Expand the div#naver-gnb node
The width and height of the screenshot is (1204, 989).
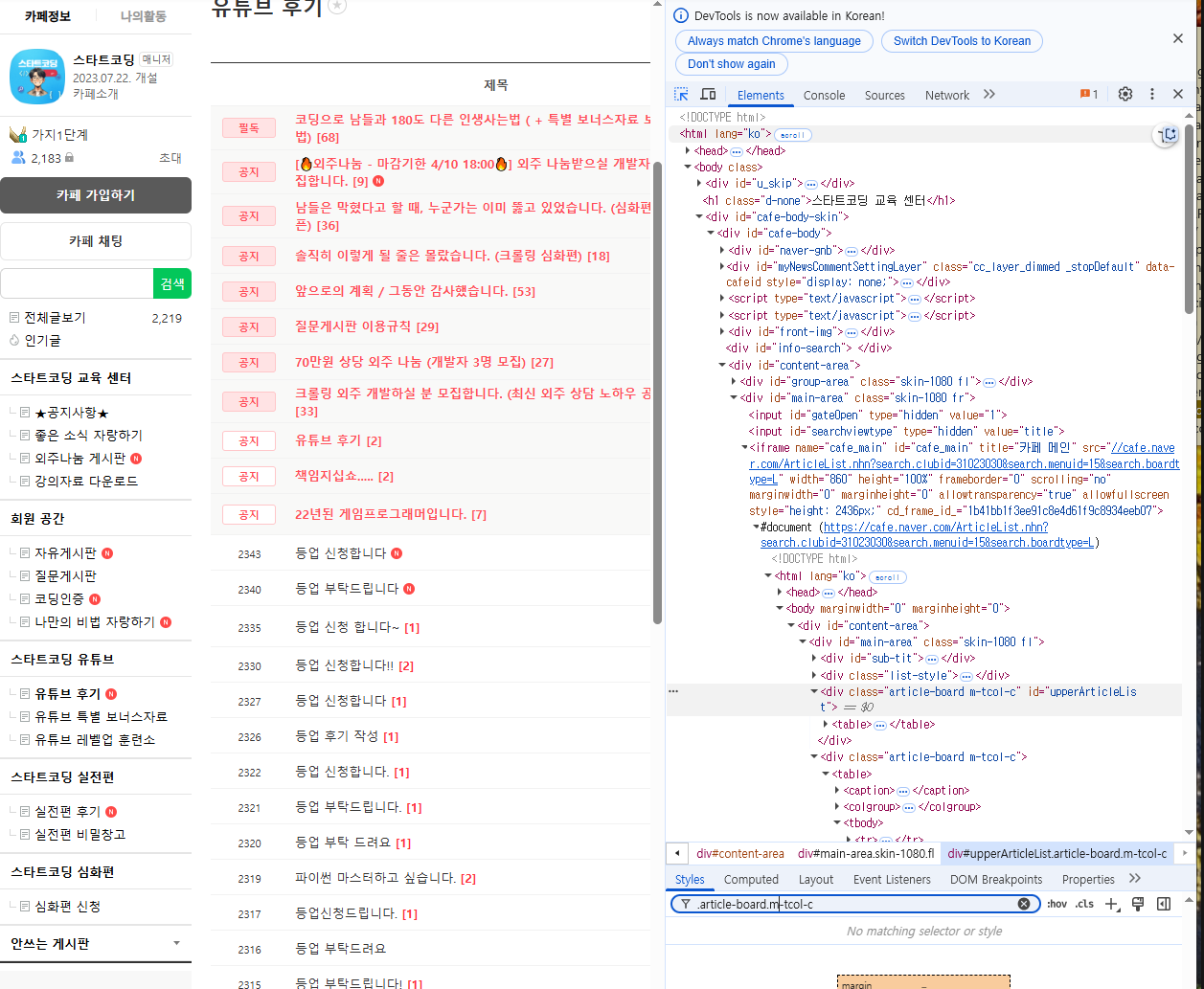pos(722,251)
